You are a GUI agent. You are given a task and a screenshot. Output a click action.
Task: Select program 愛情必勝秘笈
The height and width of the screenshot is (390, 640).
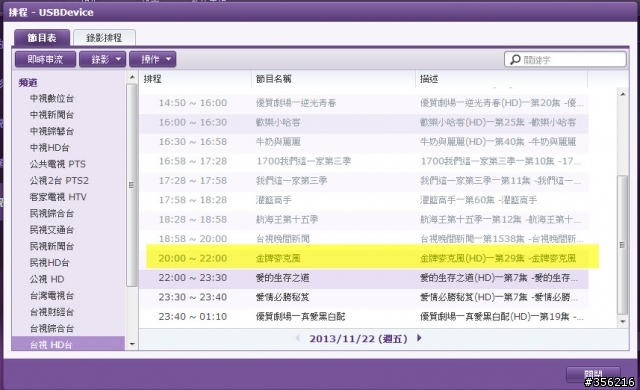pyautogui.click(x=282, y=297)
